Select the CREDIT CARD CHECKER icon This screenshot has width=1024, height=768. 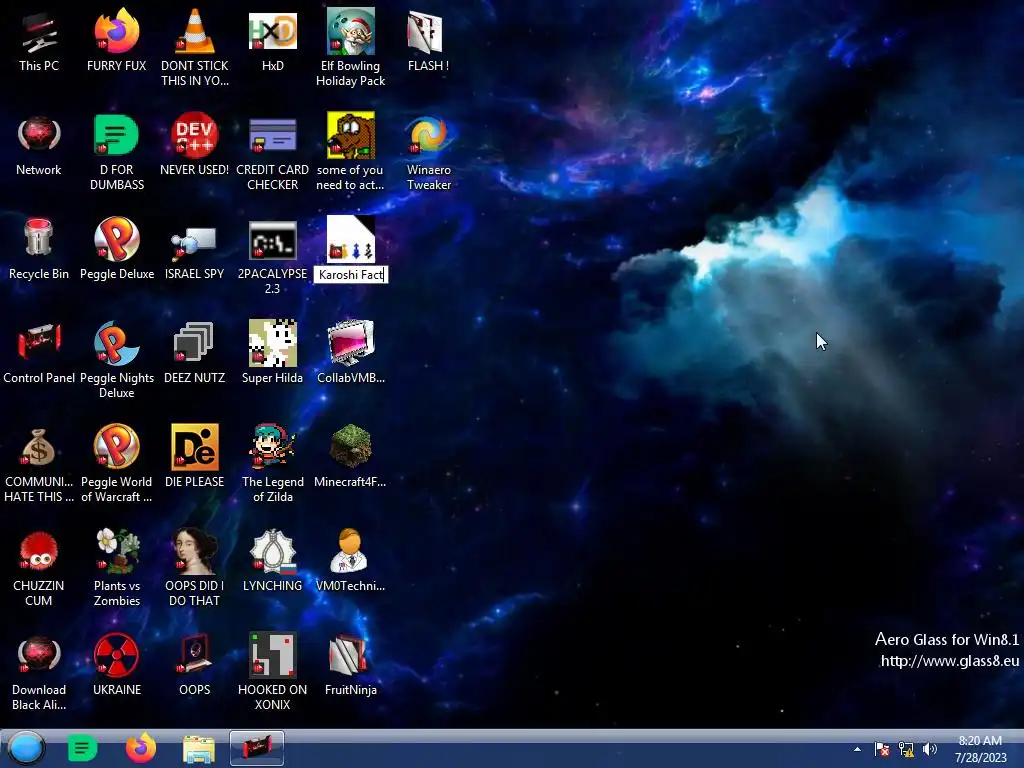pyautogui.click(x=272, y=152)
